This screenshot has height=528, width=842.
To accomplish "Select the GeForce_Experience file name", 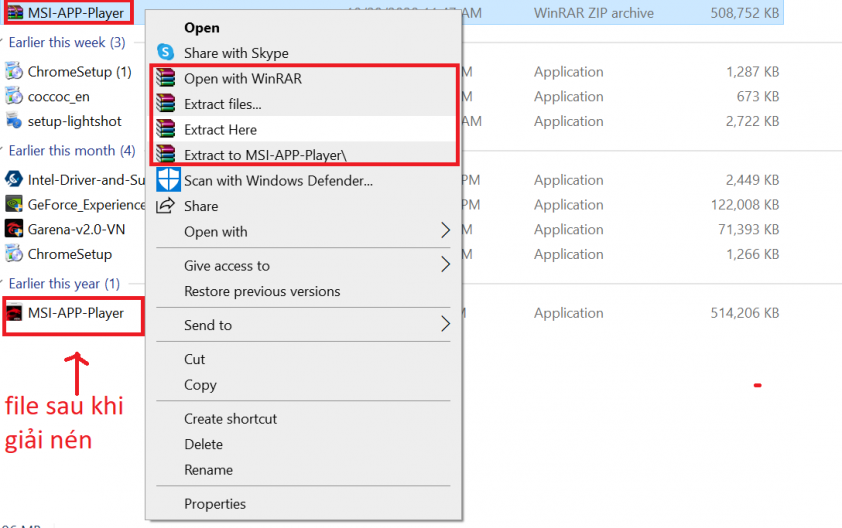I will [86, 205].
